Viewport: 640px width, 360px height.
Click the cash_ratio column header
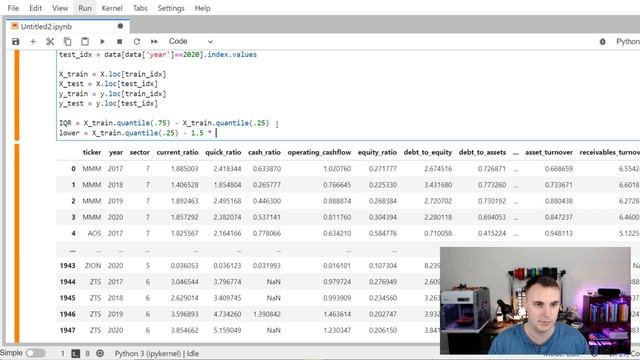point(264,152)
